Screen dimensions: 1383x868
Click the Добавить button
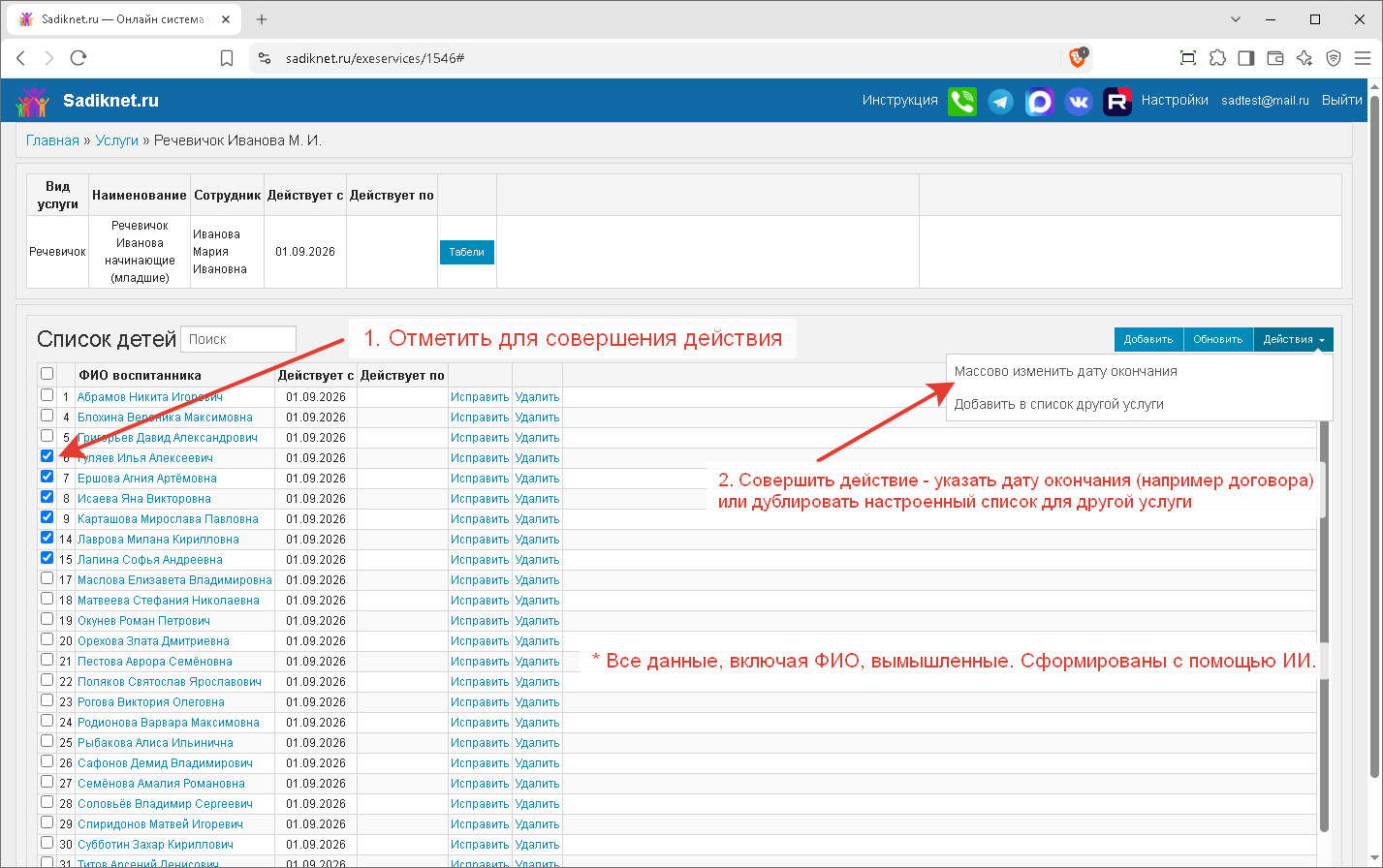point(1148,339)
